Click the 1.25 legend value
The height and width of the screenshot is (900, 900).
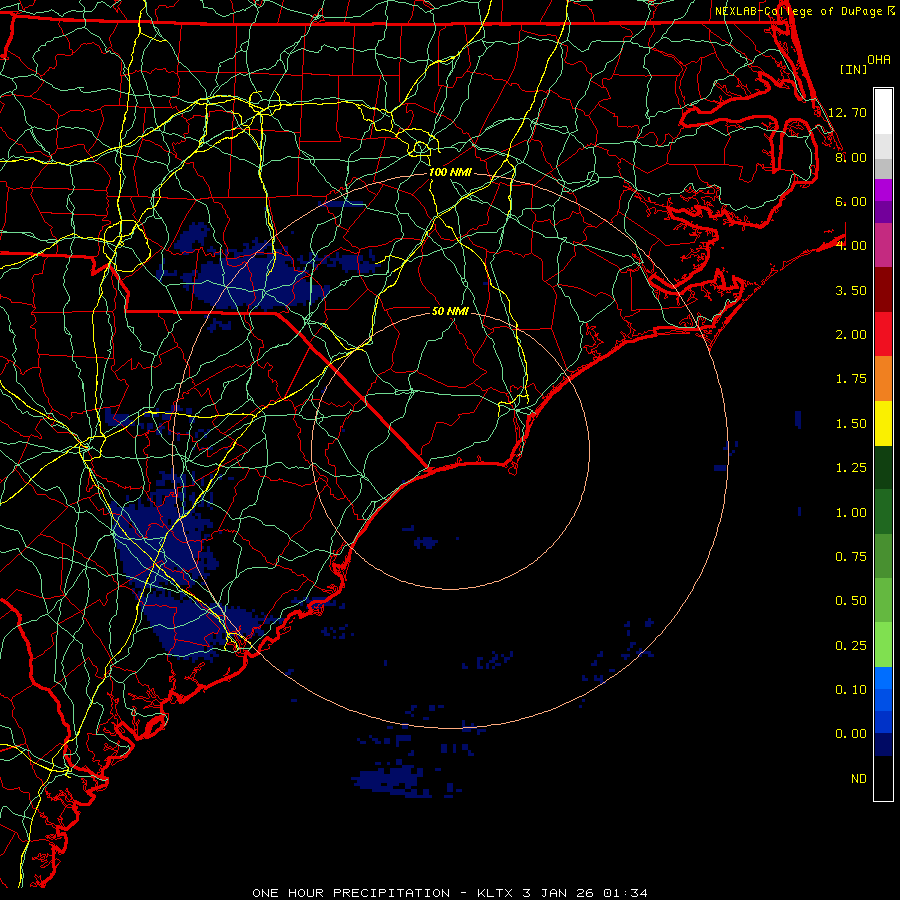[851, 468]
